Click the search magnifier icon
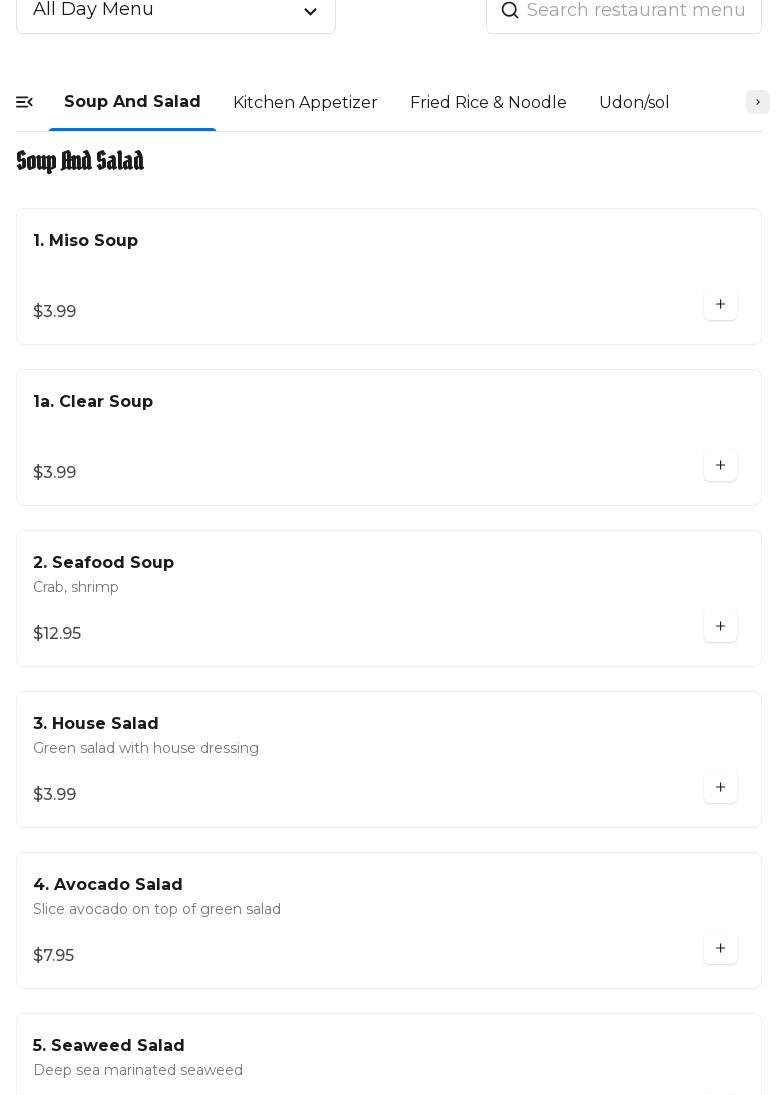The width and height of the screenshot is (778, 1095). [510, 10]
